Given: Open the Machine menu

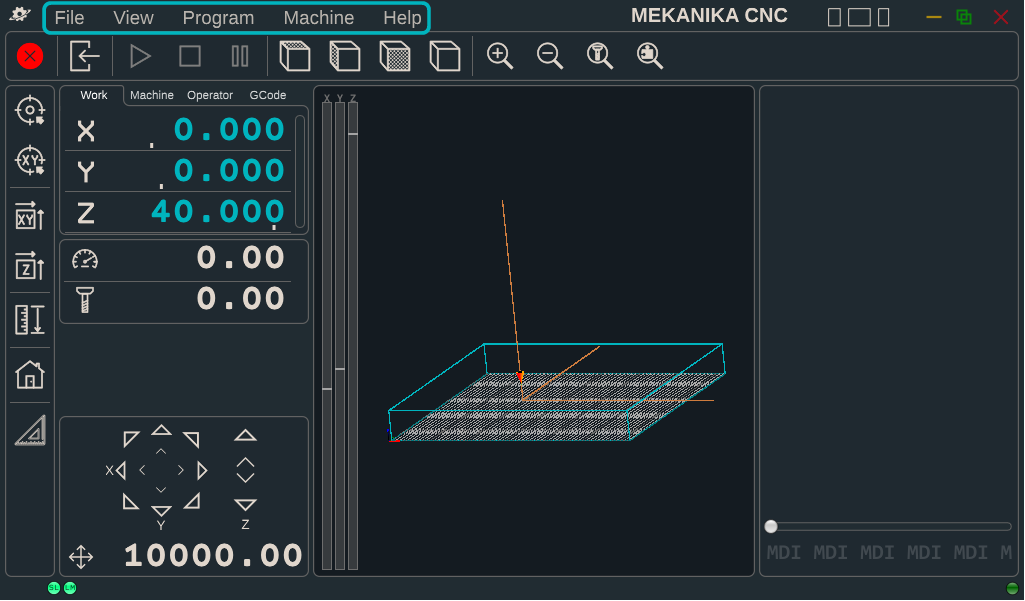Looking at the screenshot, I should coord(319,18).
